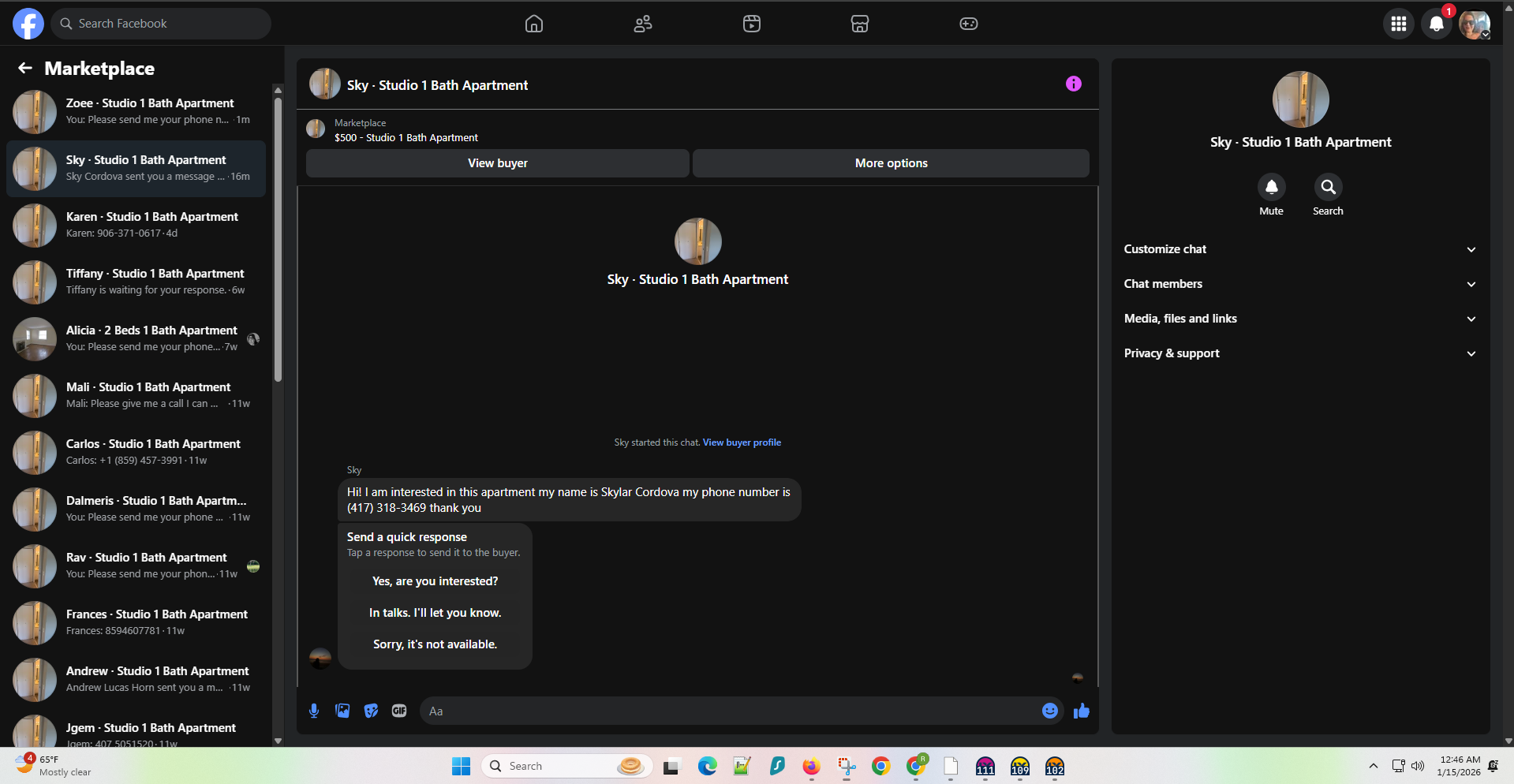Open the Friends icon in top navigation
The image size is (1514, 784).
(x=643, y=24)
